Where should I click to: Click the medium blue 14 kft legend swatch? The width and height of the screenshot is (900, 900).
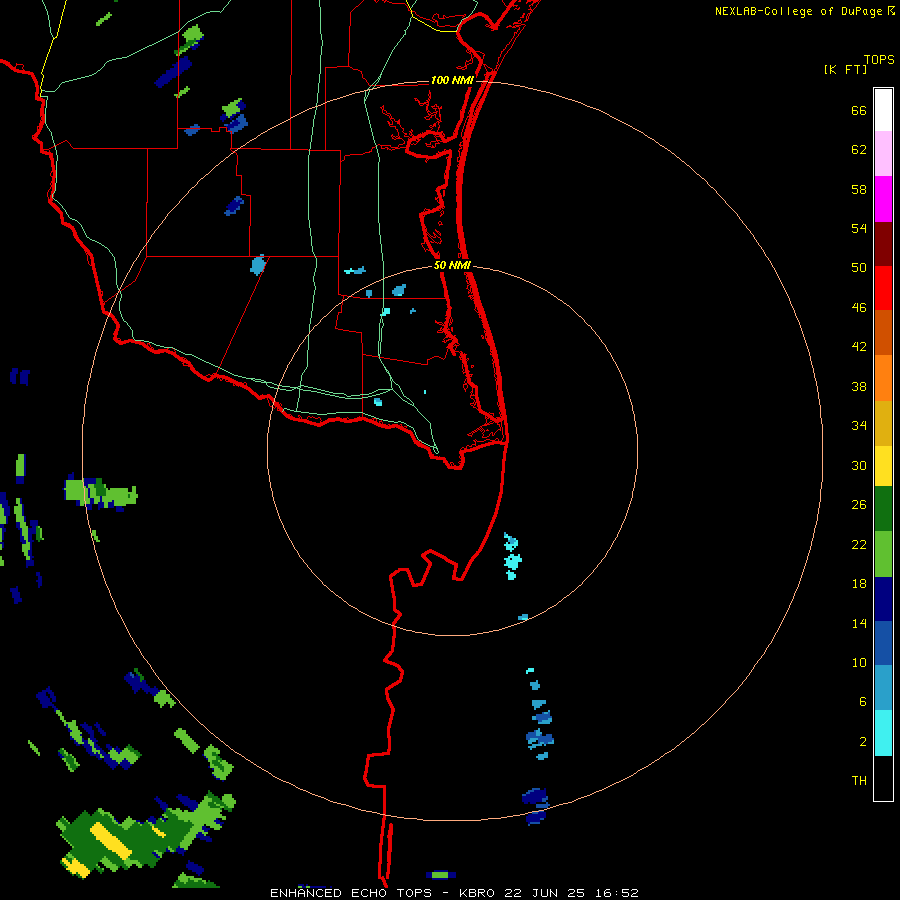[x=883, y=643]
